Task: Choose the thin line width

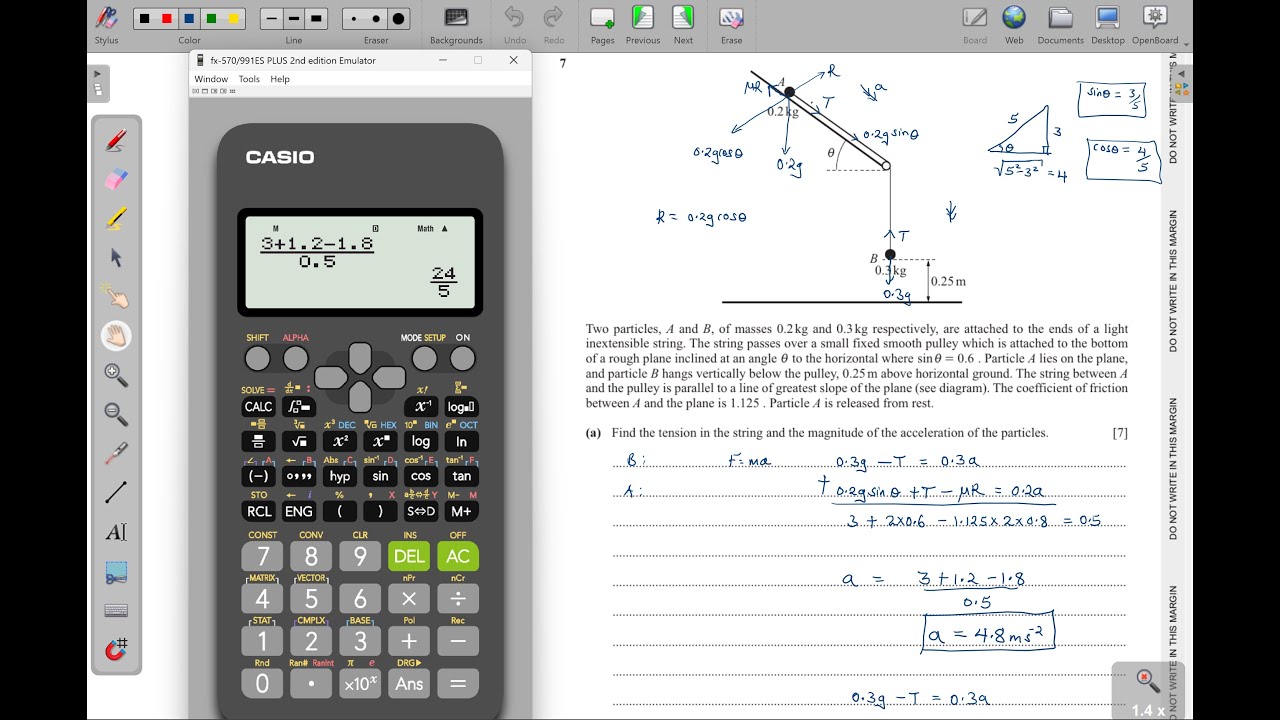Action: coord(271,19)
